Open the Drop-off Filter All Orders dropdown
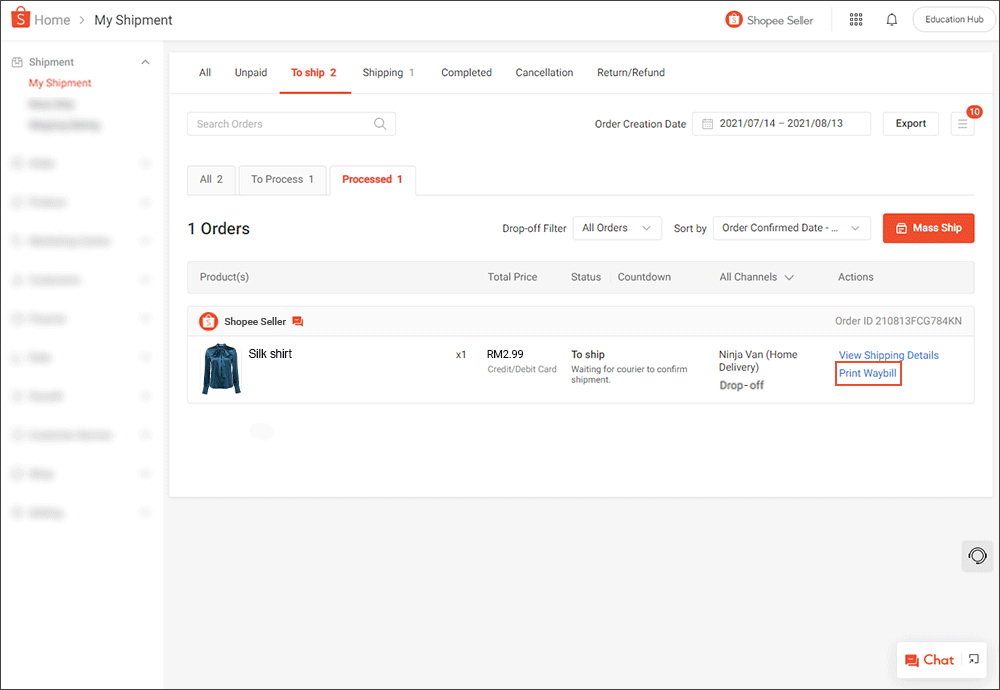1000x690 pixels. click(x=617, y=228)
